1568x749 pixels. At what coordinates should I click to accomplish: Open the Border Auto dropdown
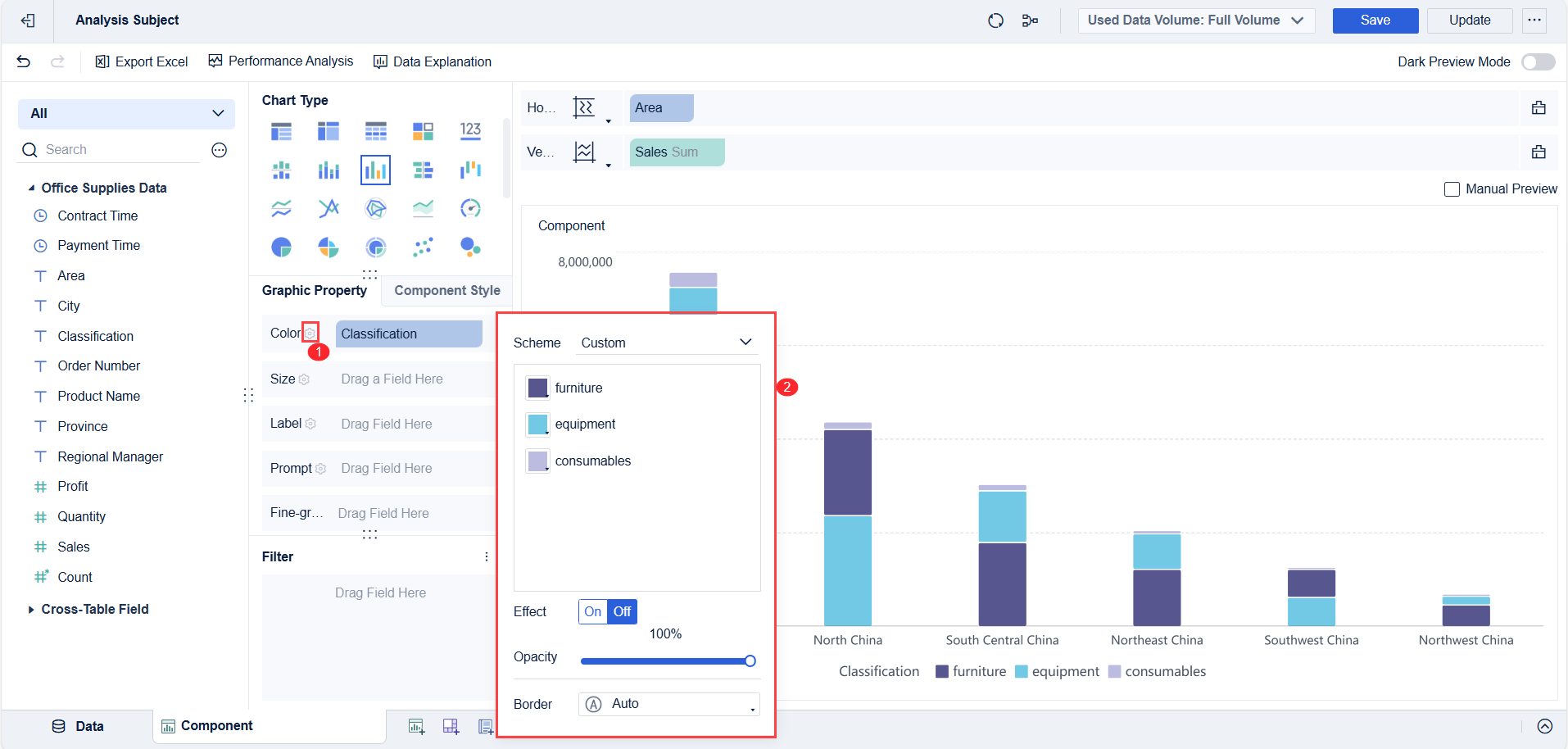[x=669, y=704]
